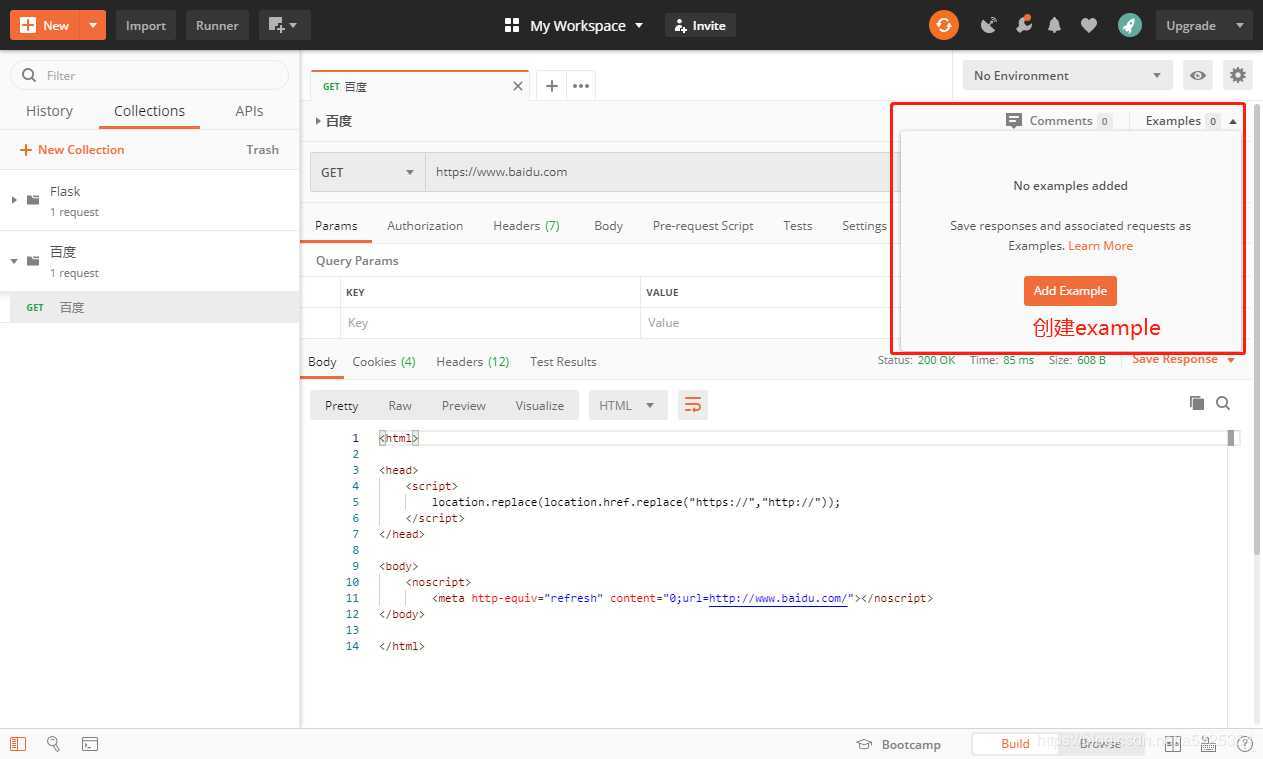Show response Cookies (4) tab
The width and height of the screenshot is (1263, 759).
[384, 362]
